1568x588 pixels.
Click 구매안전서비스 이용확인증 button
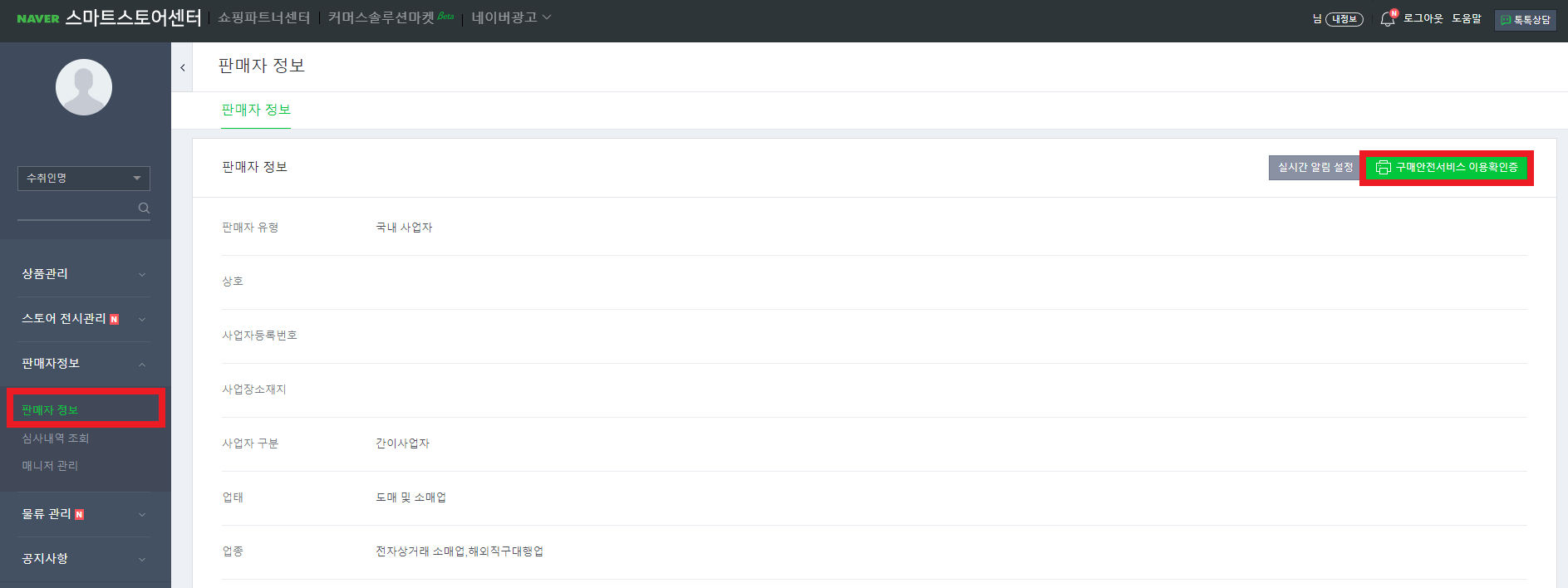(1447, 168)
